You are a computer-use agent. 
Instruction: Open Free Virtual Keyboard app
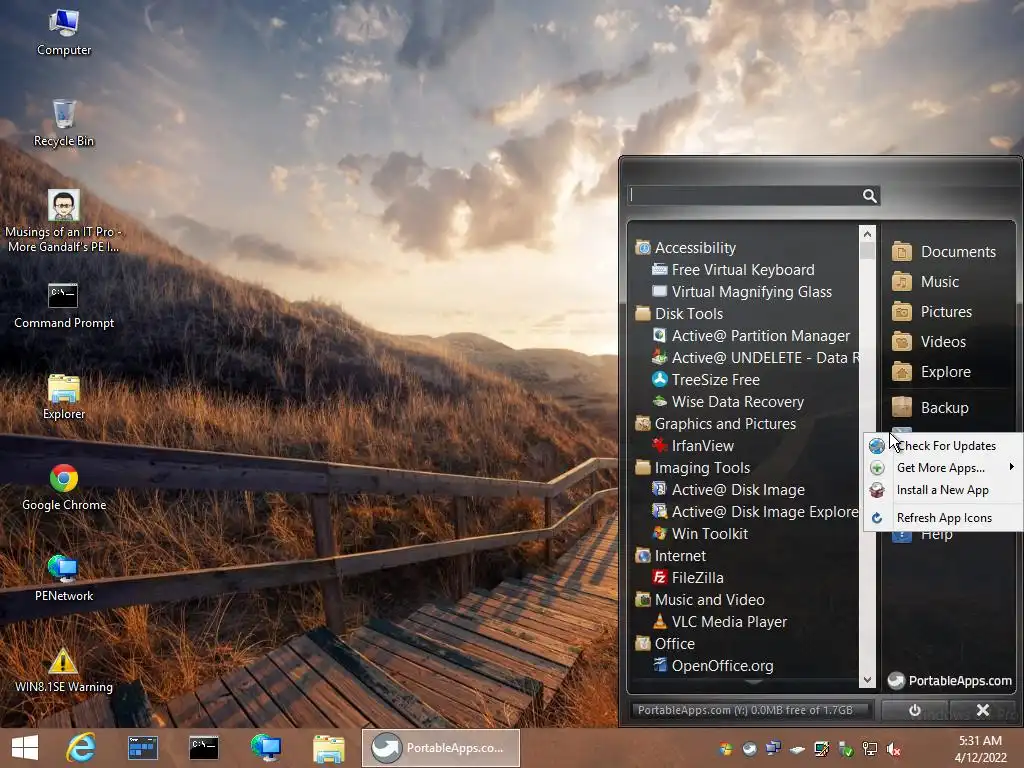coord(733,270)
